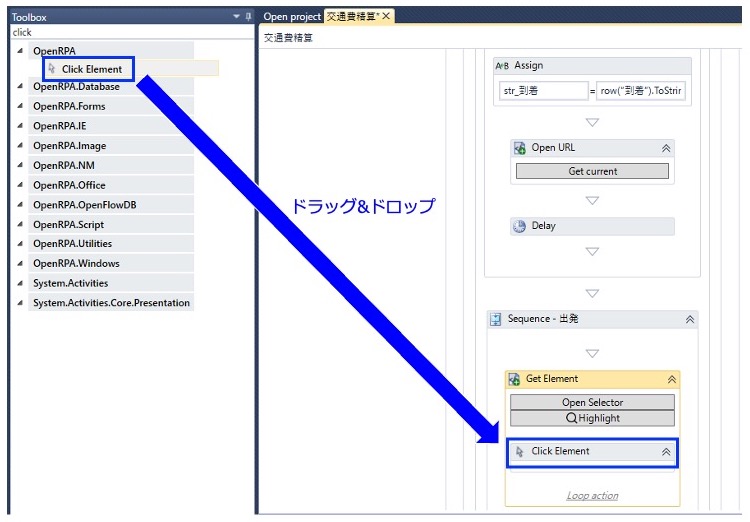Screen dimensions: 750x522
Task: Collapse the Sequence - 出発 activity
Action: (x=690, y=319)
